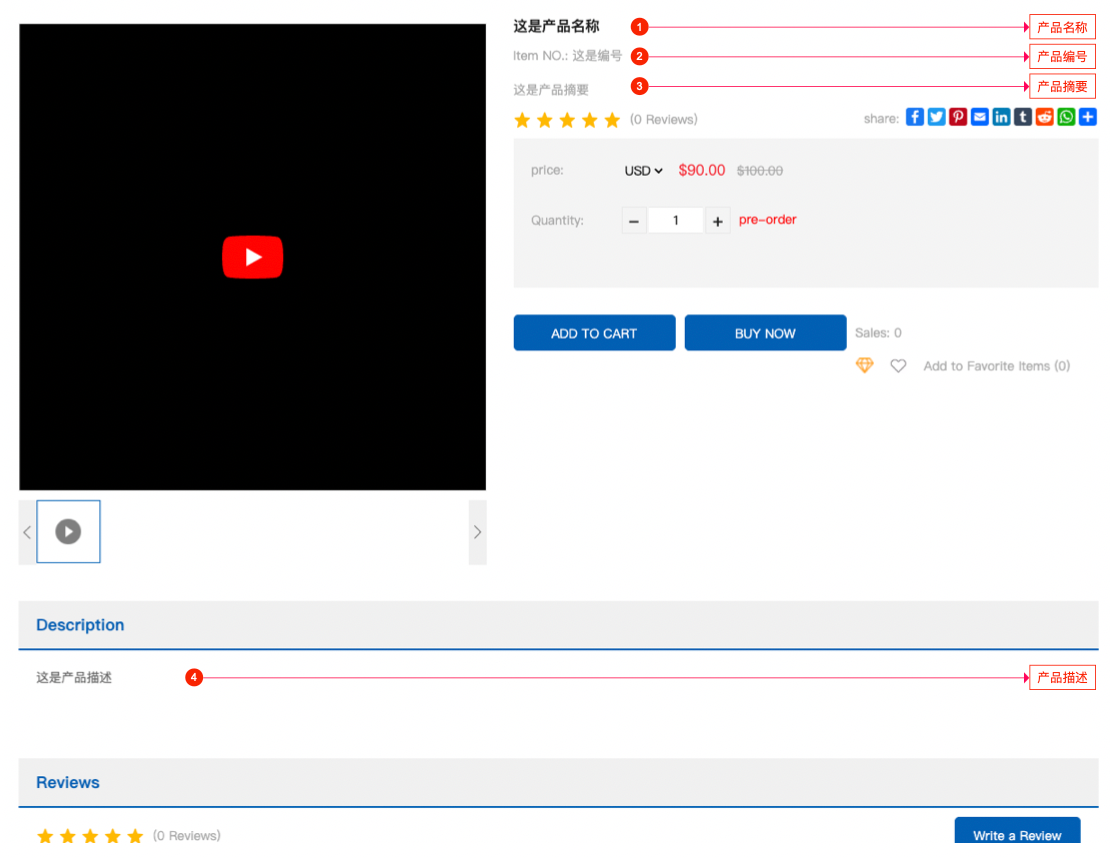1110x858 pixels.
Task: Share product on WhatsApp
Action: (x=1066, y=117)
